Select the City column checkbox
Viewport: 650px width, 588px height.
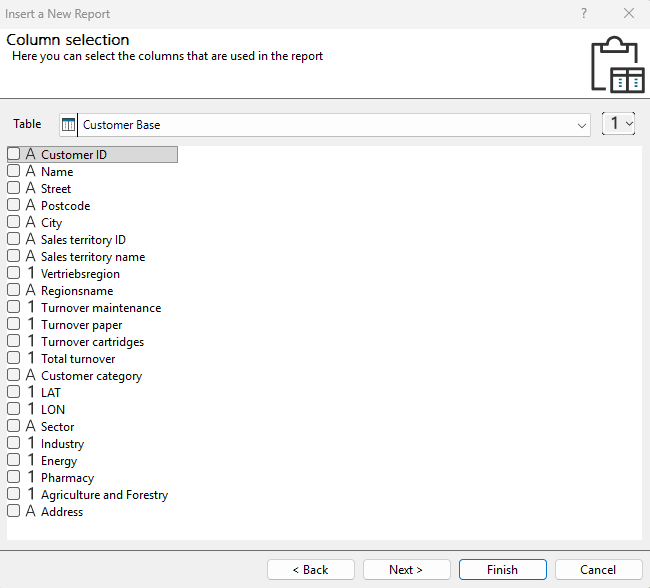point(13,222)
